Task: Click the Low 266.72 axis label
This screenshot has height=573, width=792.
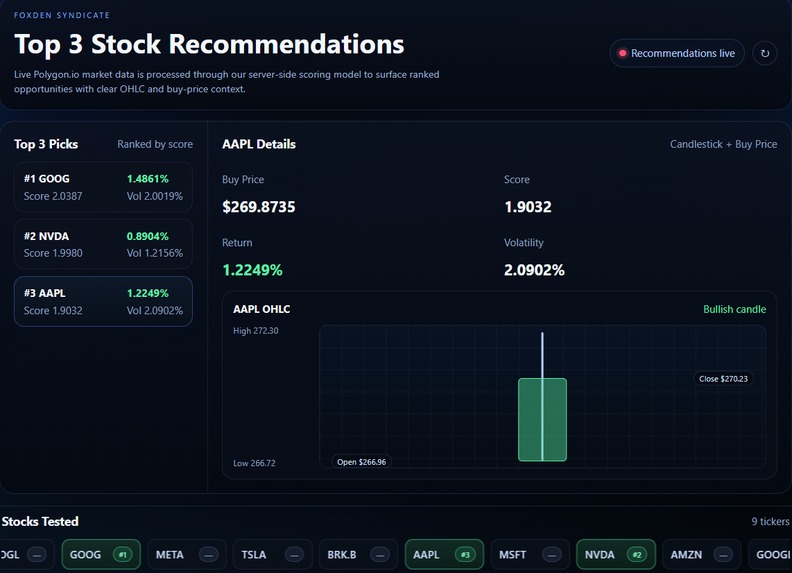Action: [x=254, y=463]
